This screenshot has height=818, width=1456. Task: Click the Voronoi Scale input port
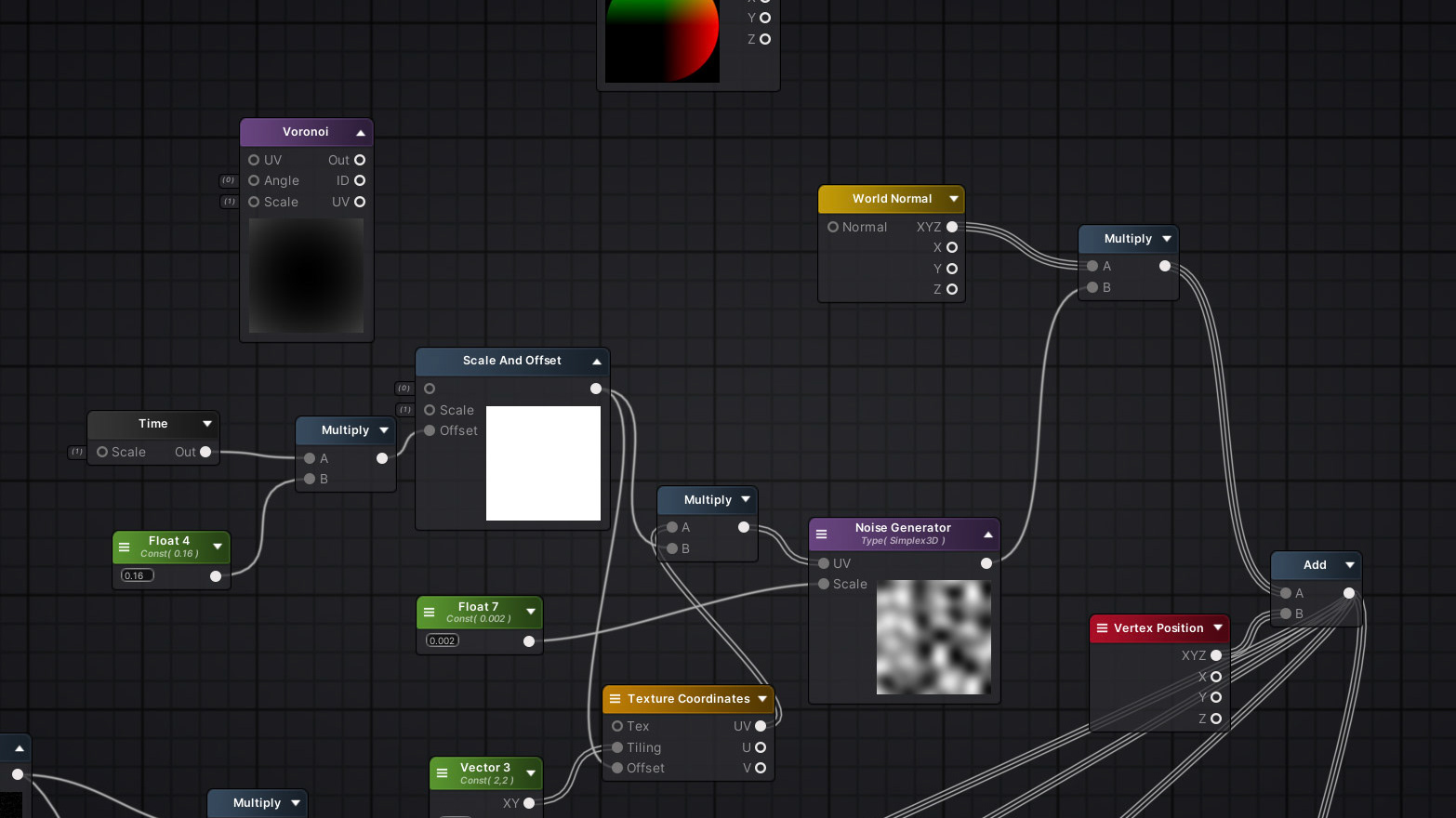[254, 202]
